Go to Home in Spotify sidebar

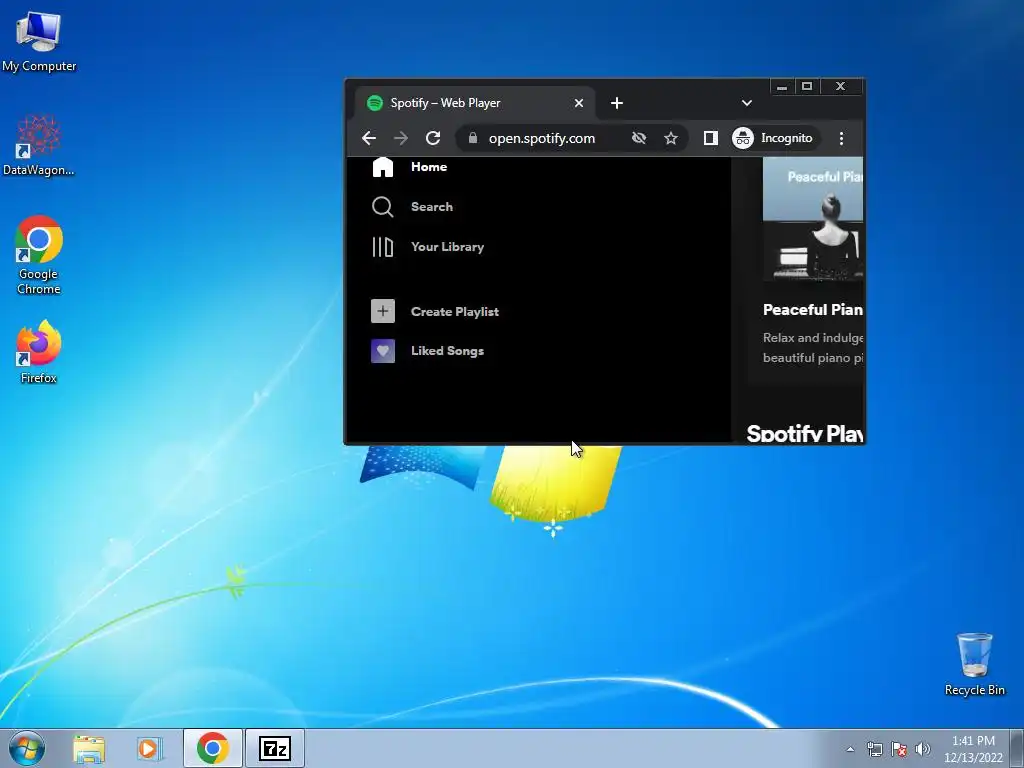point(429,167)
